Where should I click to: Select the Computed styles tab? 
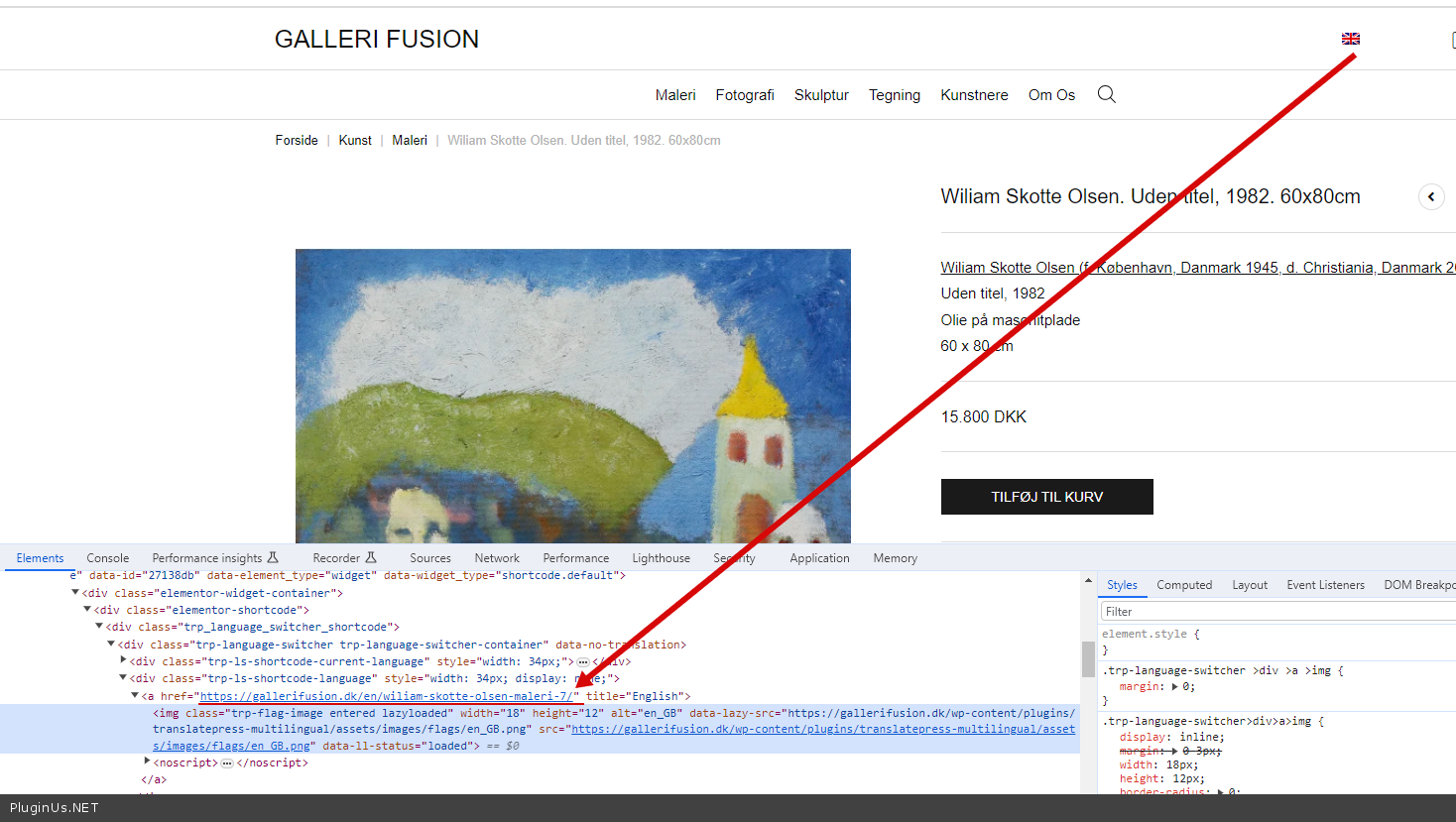coord(1183,585)
